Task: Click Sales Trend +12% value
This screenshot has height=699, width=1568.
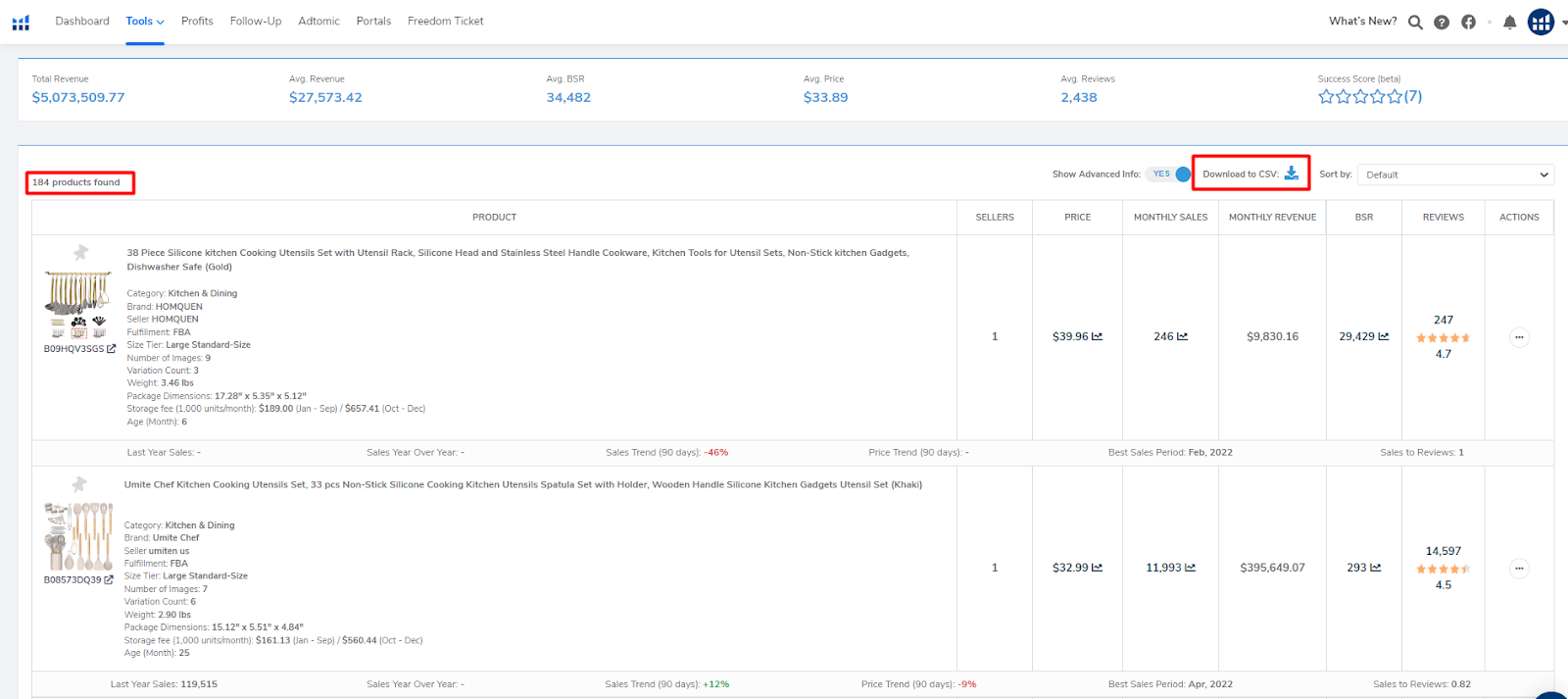Action: [x=716, y=684]
